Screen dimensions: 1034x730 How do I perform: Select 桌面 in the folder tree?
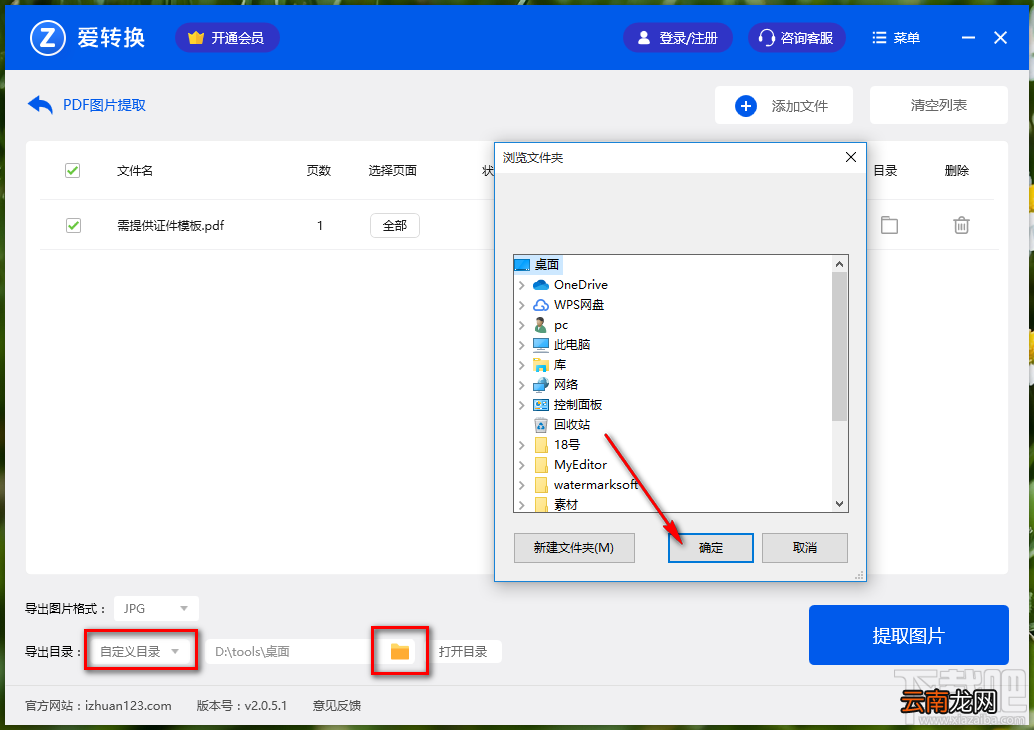[x=546, y=264]
